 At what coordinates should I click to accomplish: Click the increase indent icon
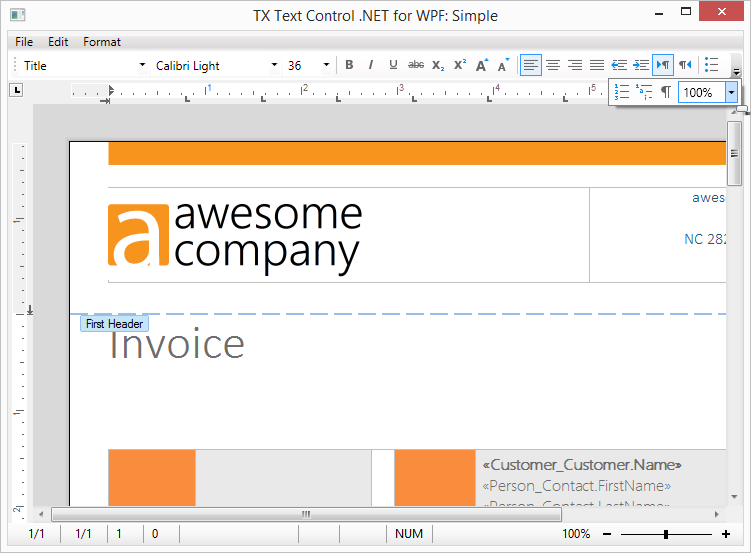(641, 65)
